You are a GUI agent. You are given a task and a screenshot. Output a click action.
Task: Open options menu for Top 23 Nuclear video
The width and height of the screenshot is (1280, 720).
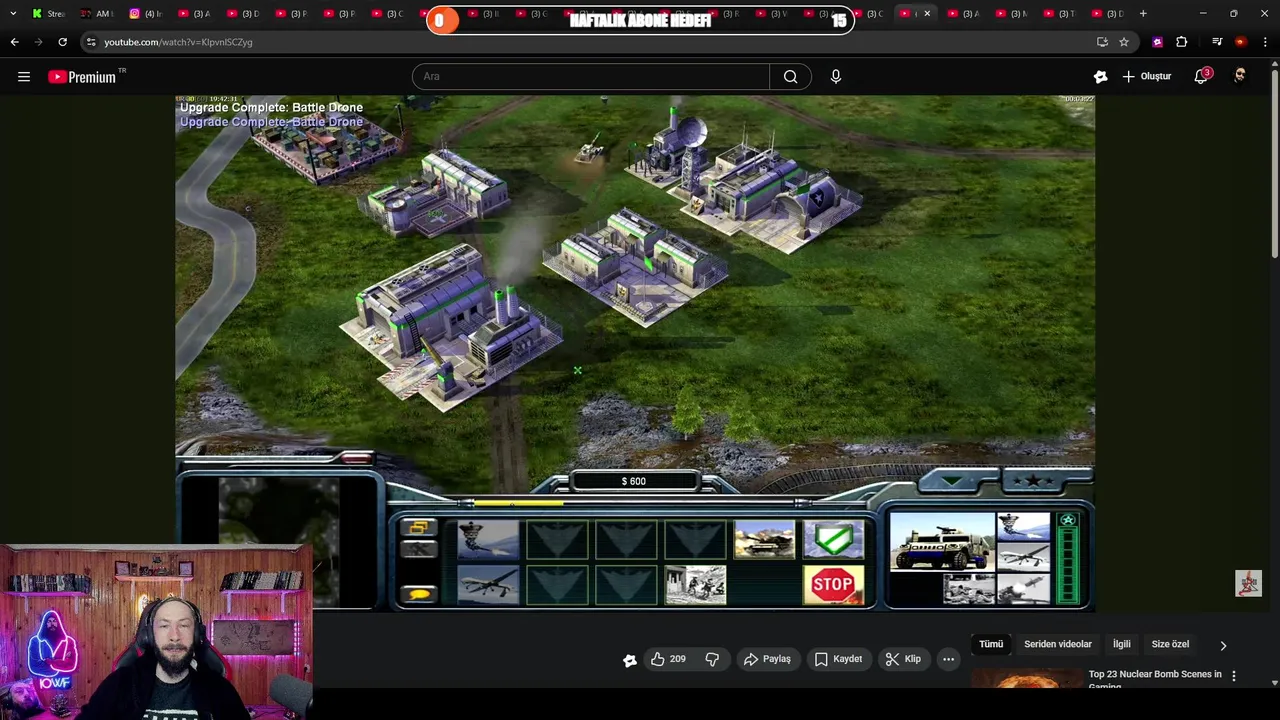[1234, 677]
